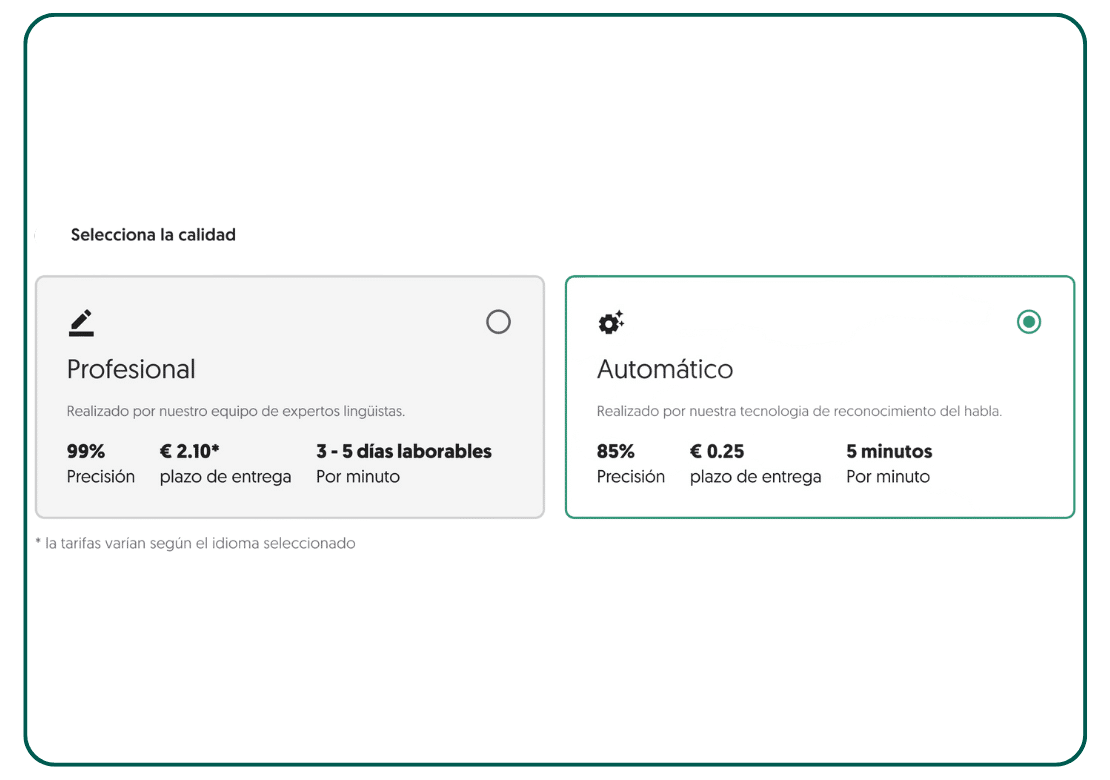The width and height of the screenshot is (1110, 780).
Task: Click the pencil edit icon on Profesional
Action: 81,322
